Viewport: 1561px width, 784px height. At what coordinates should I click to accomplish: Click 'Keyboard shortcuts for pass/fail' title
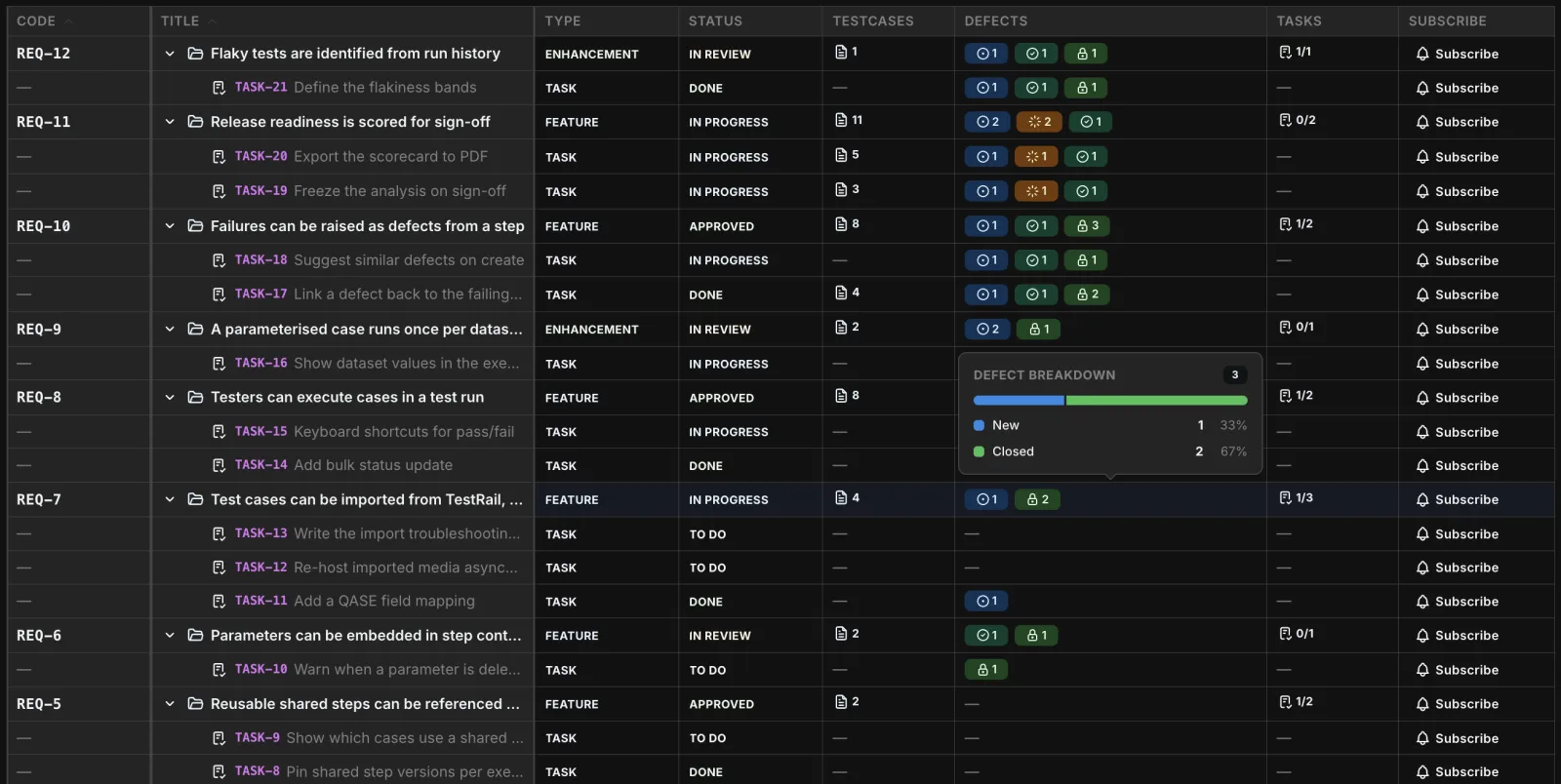pyautogui.click(x=404, y=432)
